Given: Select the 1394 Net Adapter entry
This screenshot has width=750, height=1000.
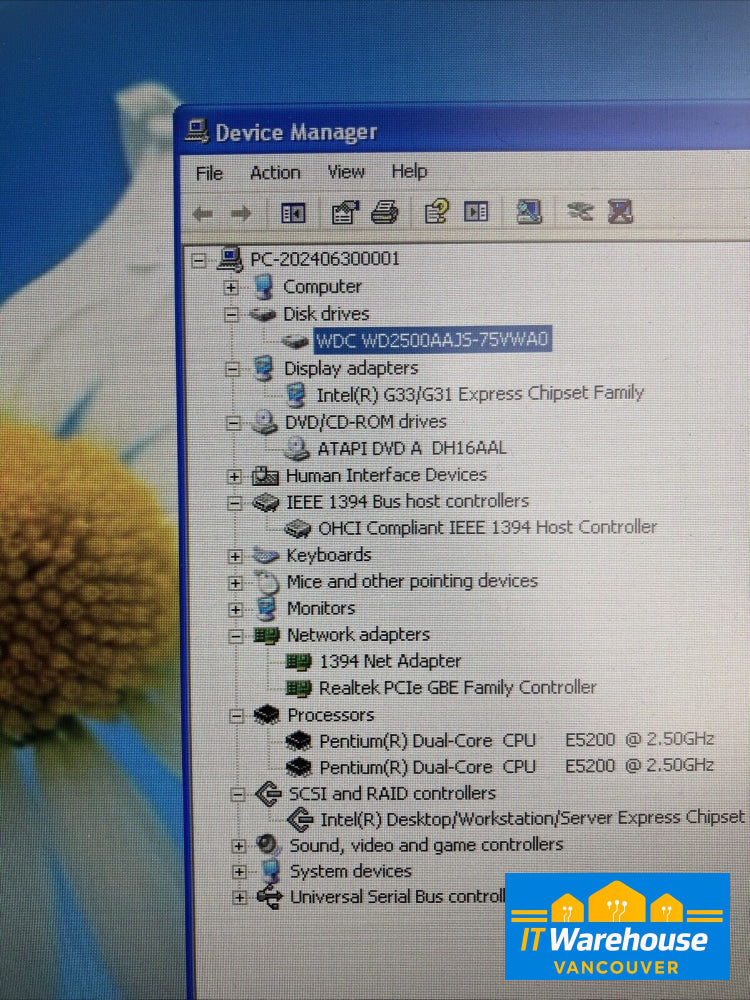Looking at the screenshot, I should coord(390,661).
